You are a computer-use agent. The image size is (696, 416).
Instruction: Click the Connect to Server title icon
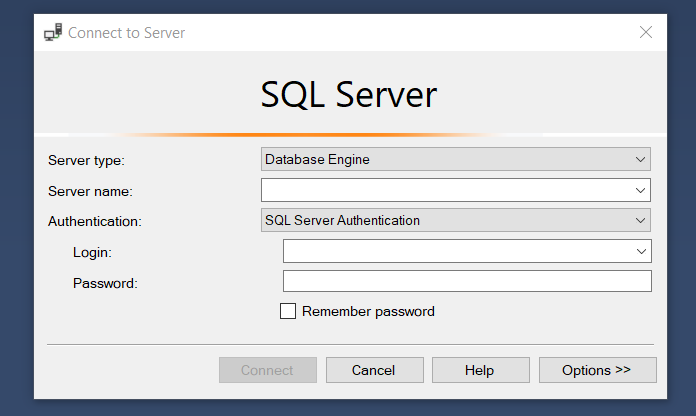(x=53, y=32)
